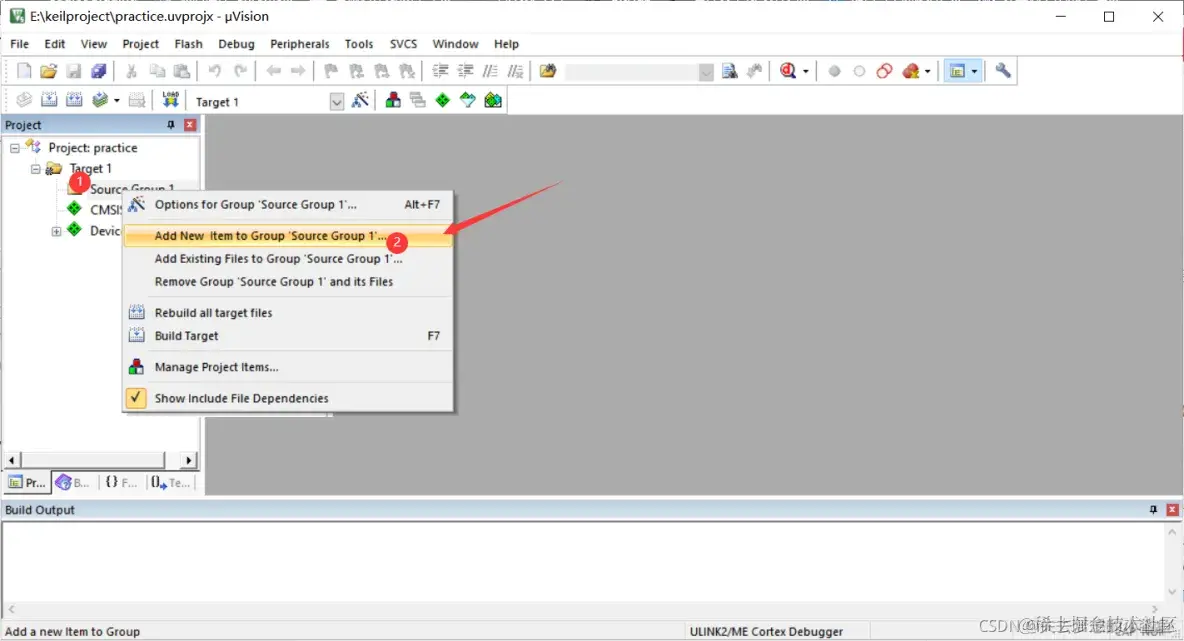Viewport: 1184px width, 641px height.
Task: Insert or remove a bookmark with the flag icon
Action: pos(331,71)
